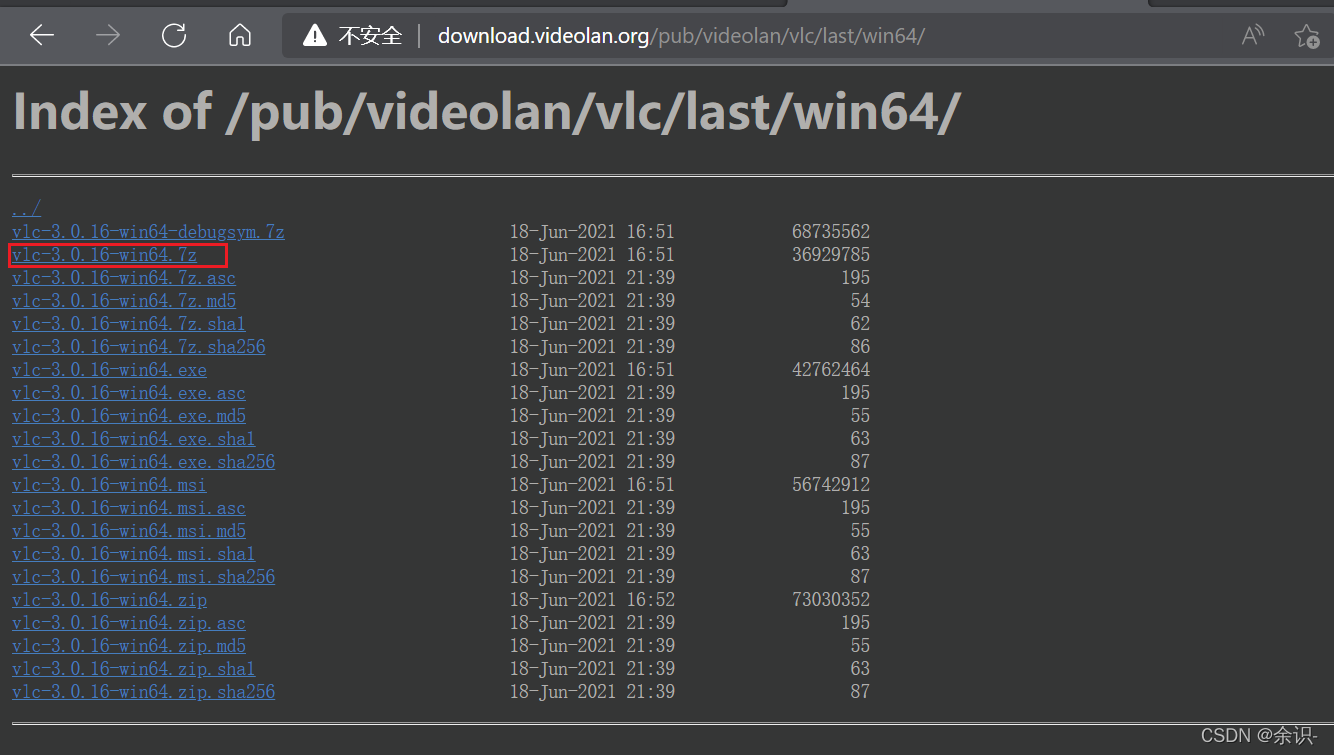Open the parent directory ../ link

pyautogui.click(x=26, y=208)
